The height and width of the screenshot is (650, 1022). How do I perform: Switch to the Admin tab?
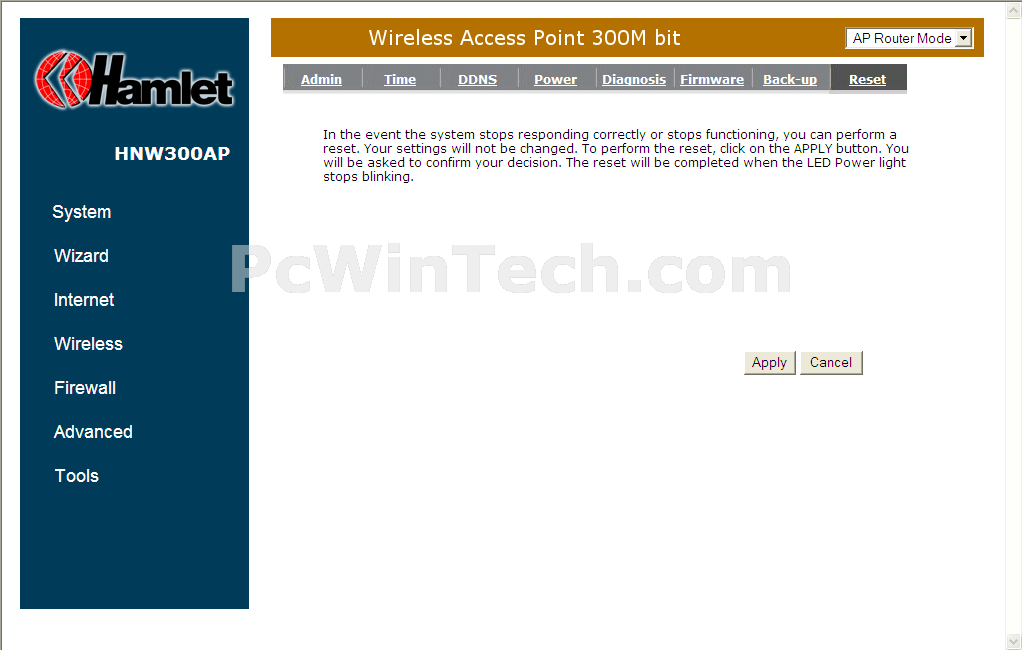click(321, 80)
